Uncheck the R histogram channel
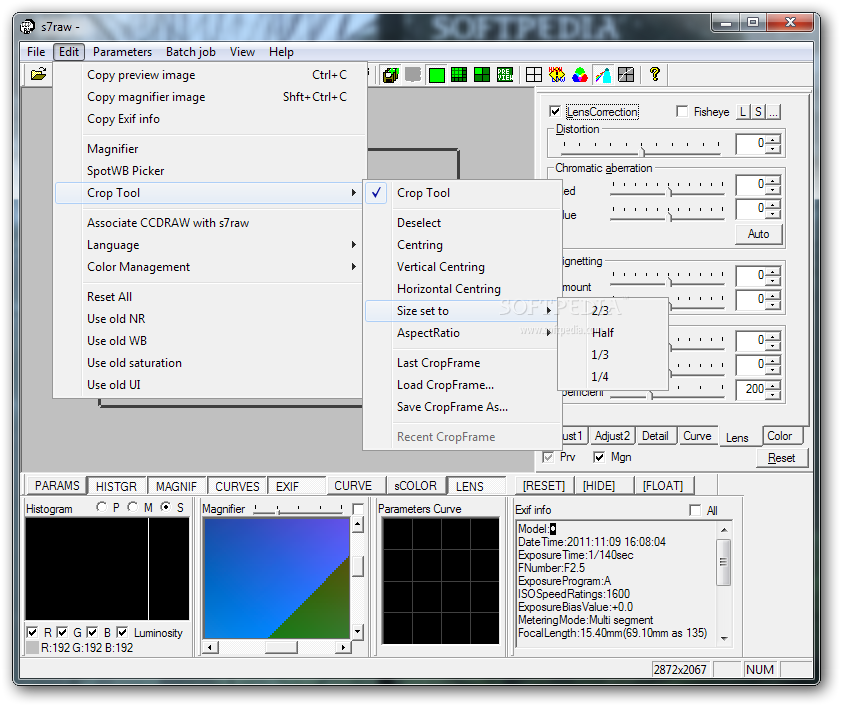 click(32, 633)
